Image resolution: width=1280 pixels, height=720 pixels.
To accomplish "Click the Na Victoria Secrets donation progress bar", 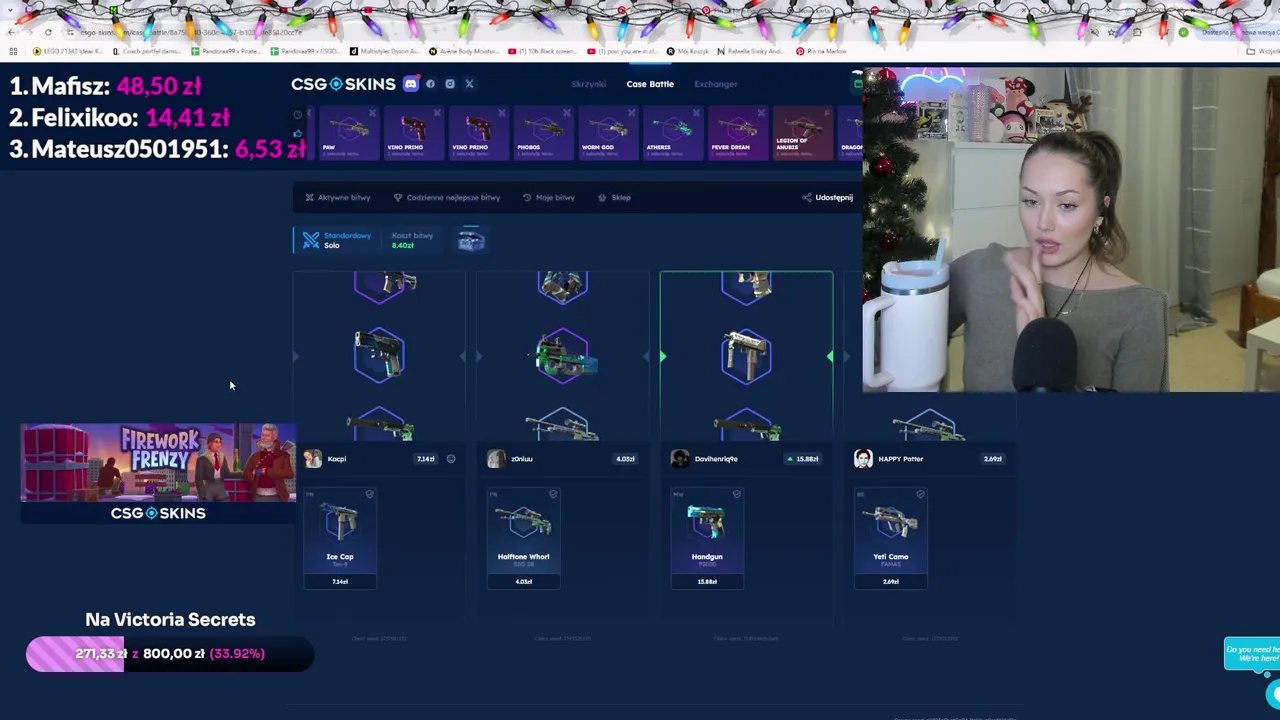I will pos(170,654).
